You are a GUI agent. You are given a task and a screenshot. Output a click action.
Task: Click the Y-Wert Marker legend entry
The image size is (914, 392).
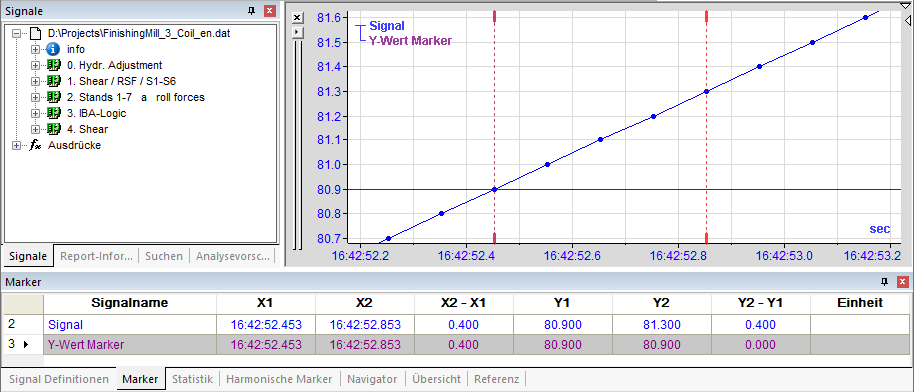pos(411,41)
